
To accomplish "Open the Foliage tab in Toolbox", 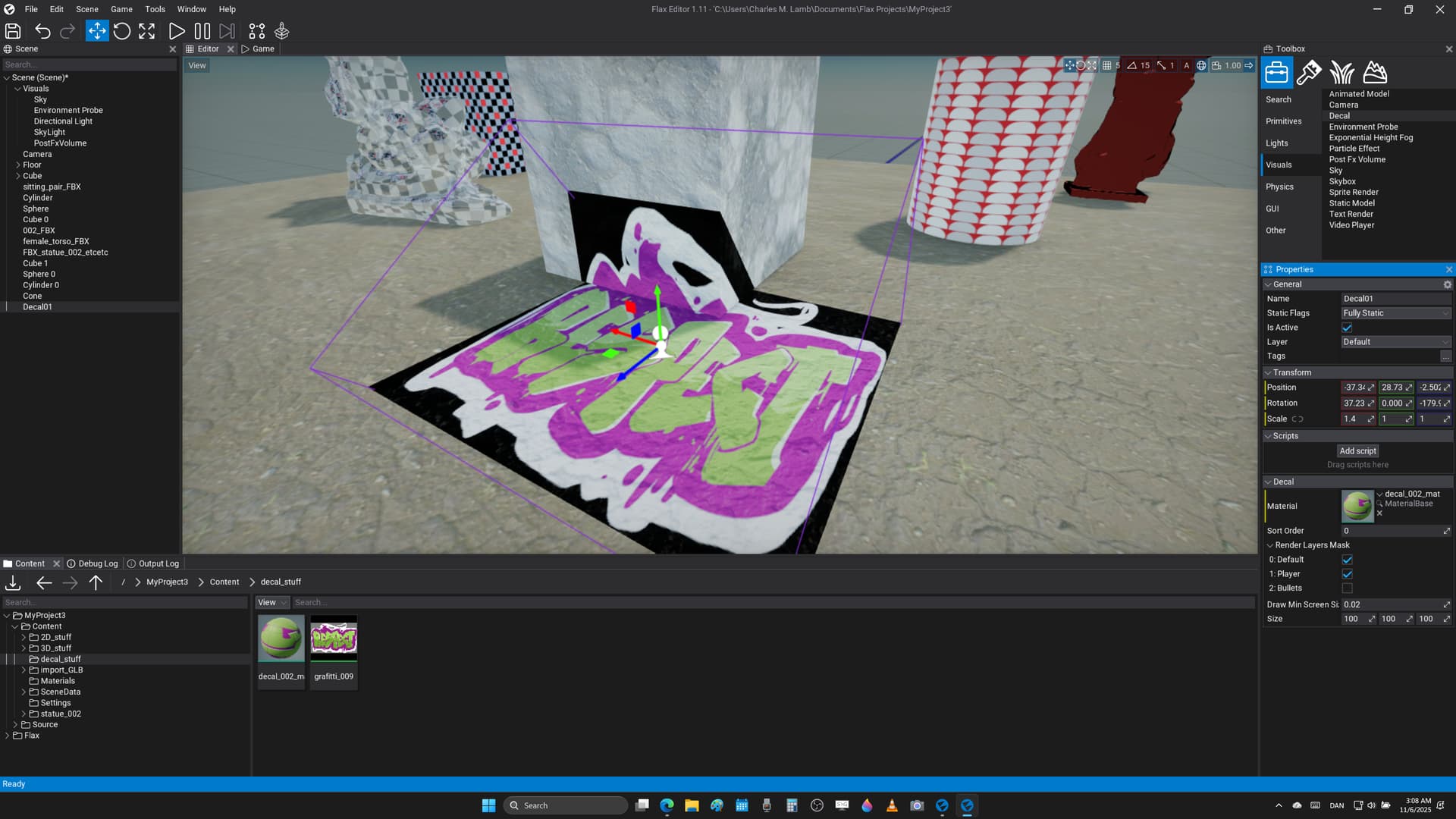I will tap(1341, 73).
